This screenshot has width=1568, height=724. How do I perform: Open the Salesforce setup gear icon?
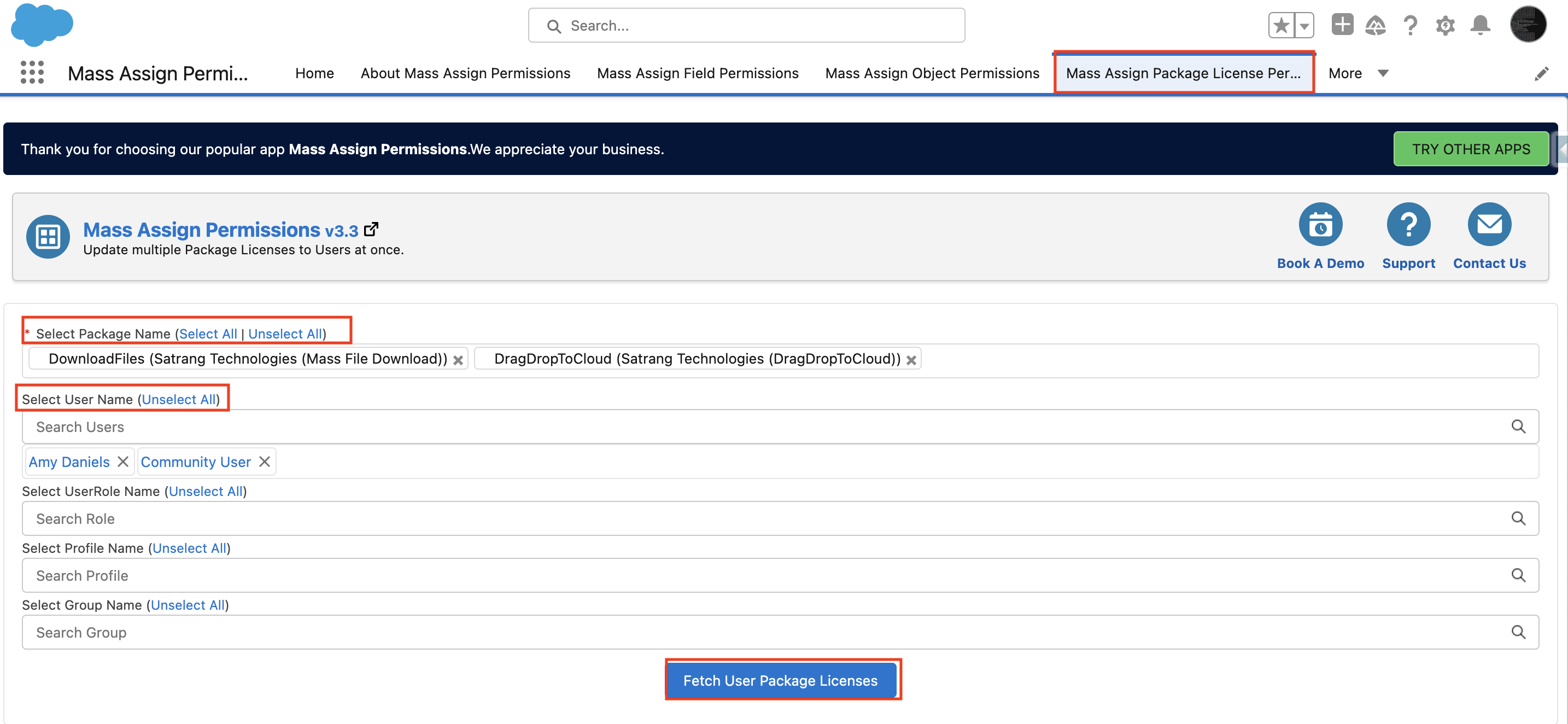point(1444,26)
